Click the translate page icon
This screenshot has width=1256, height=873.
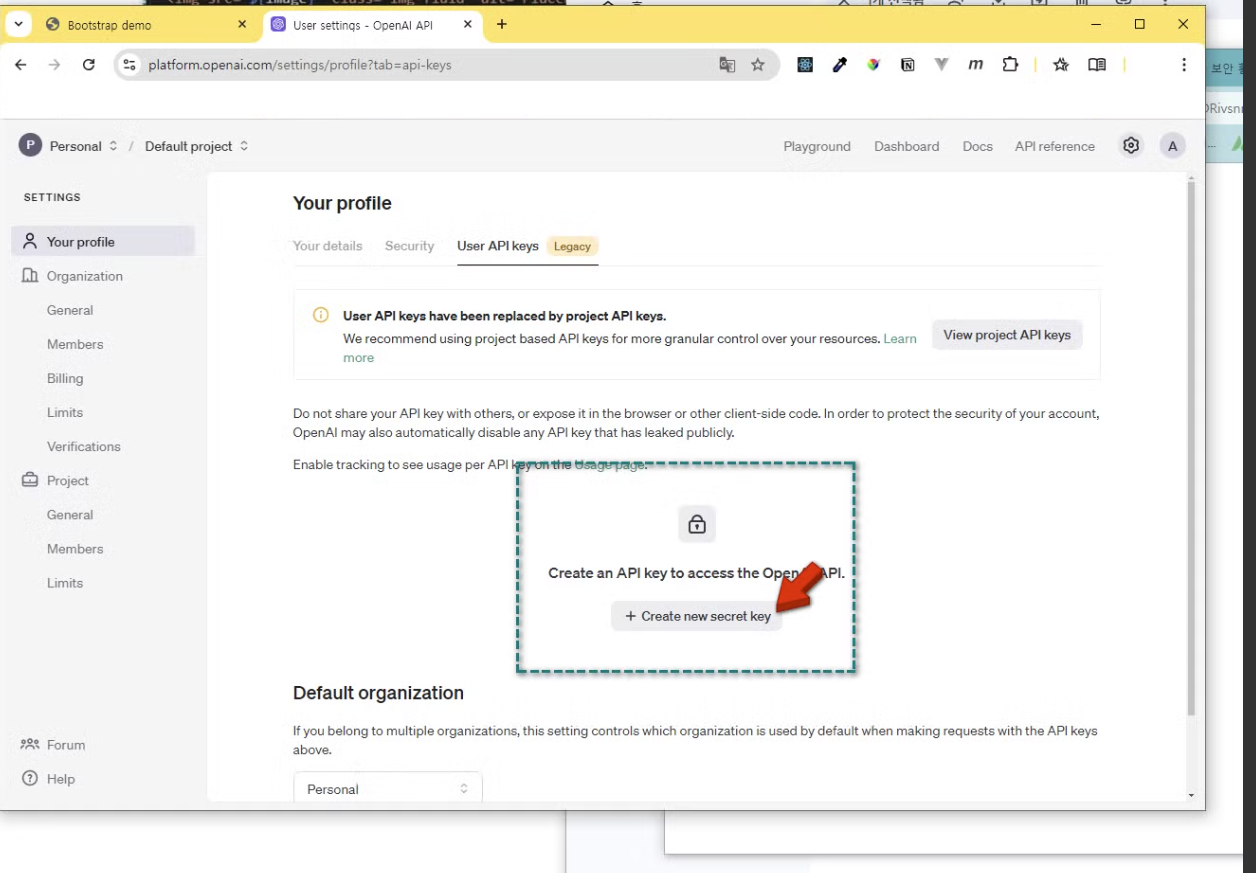727,65
